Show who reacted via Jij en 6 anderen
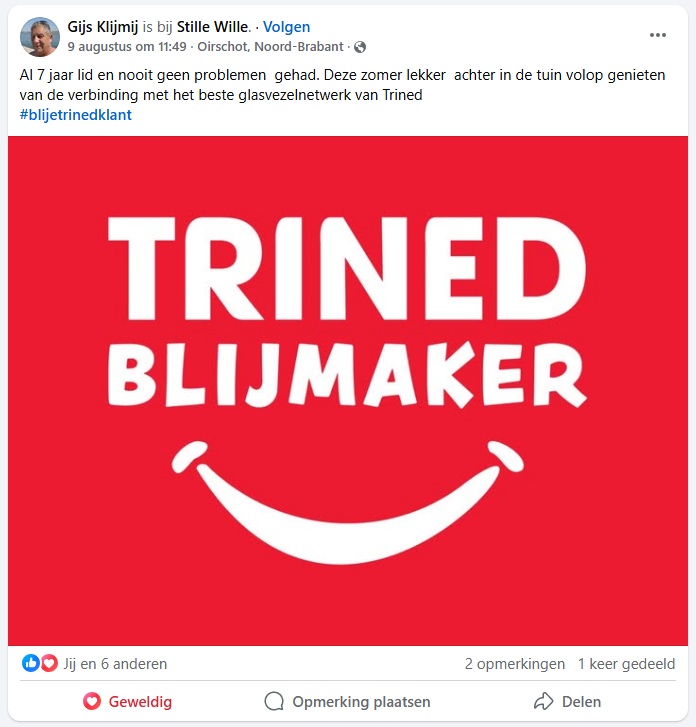This screenshot has height=727, width=696. 115,663
